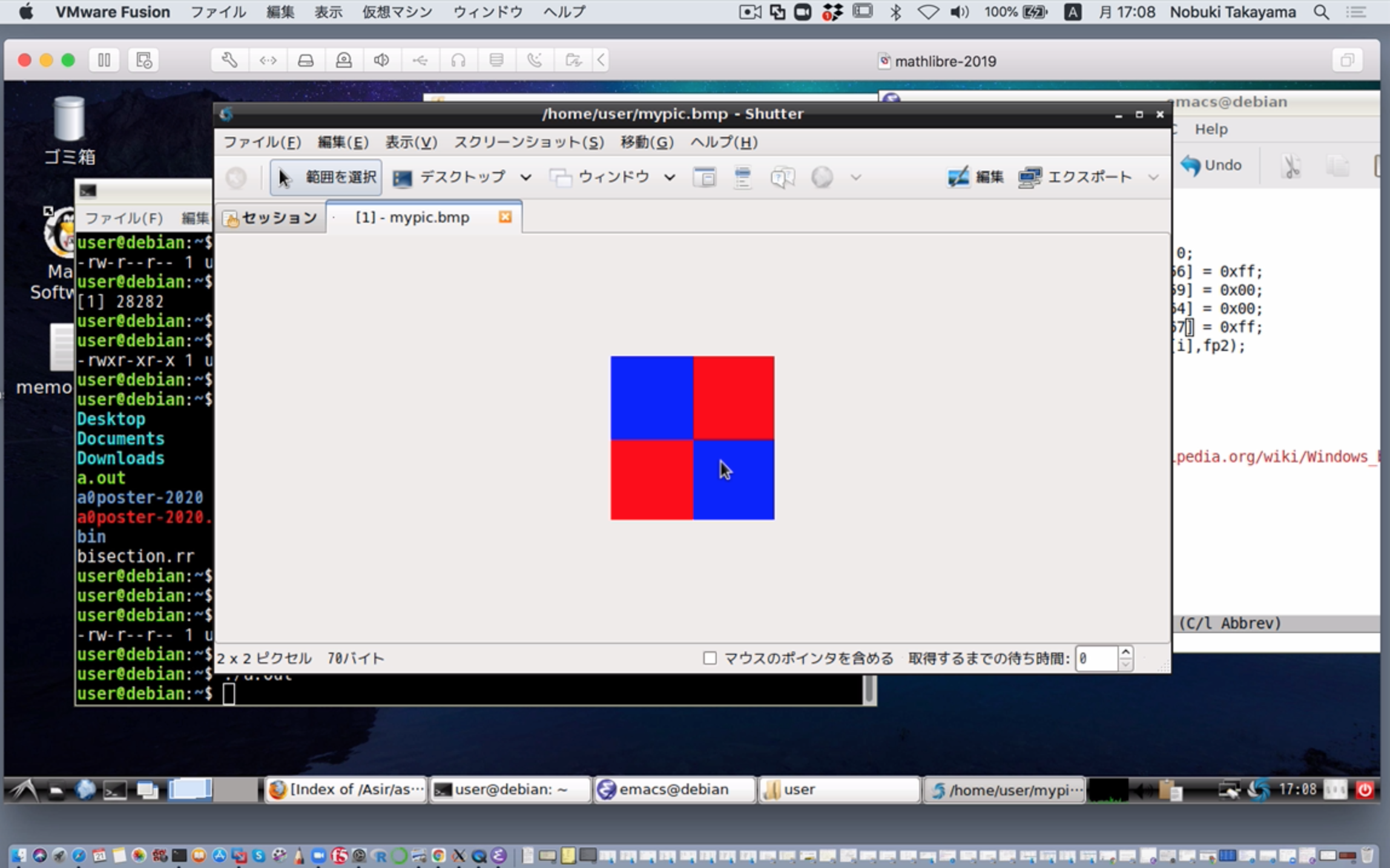This screenshot has height=868, width=1390.
Task: Switch to Index of /Asir taskbar item
Action: pos(346,789)
